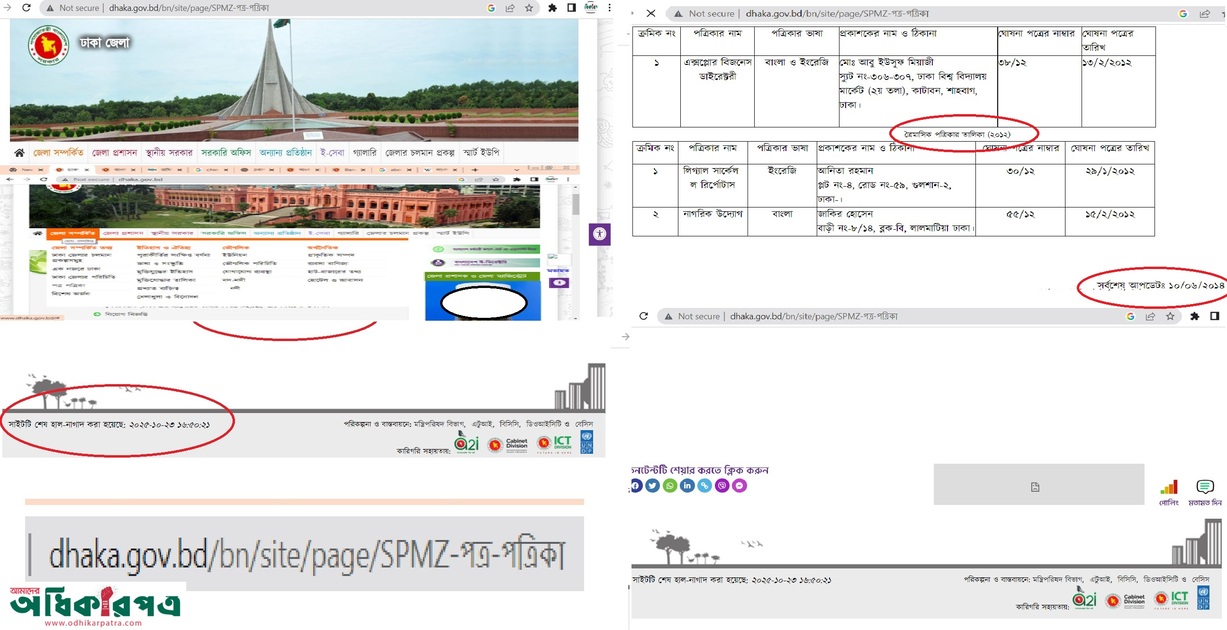Share the page via Viber icon
The image size is (1227, 630).
722,485
